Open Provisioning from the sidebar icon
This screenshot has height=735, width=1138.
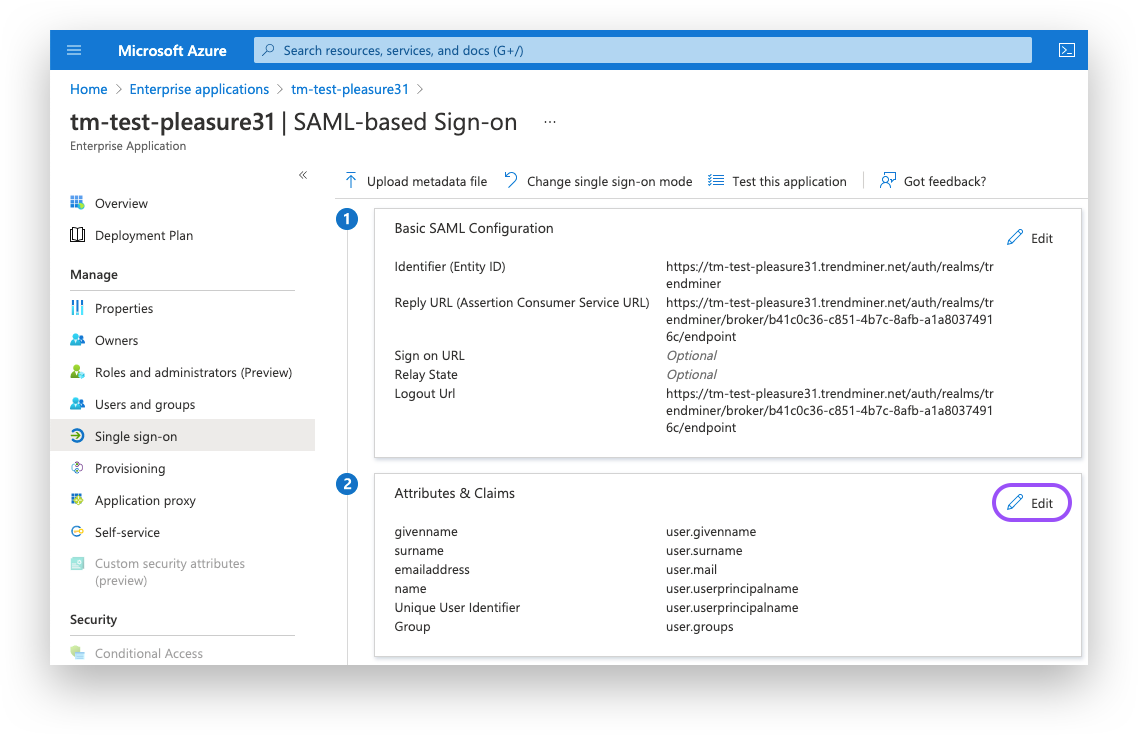(79, 468)
